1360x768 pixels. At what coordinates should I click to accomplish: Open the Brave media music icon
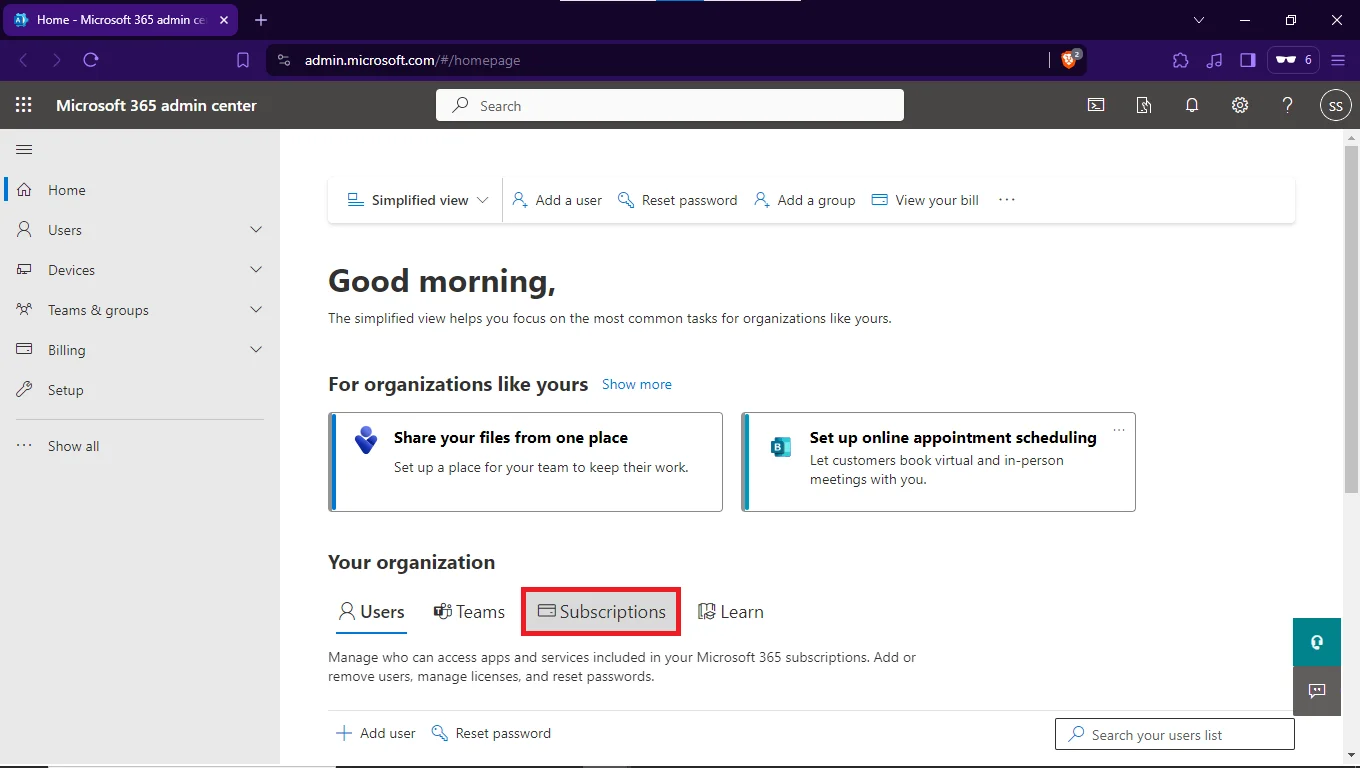click(1214, 60)
